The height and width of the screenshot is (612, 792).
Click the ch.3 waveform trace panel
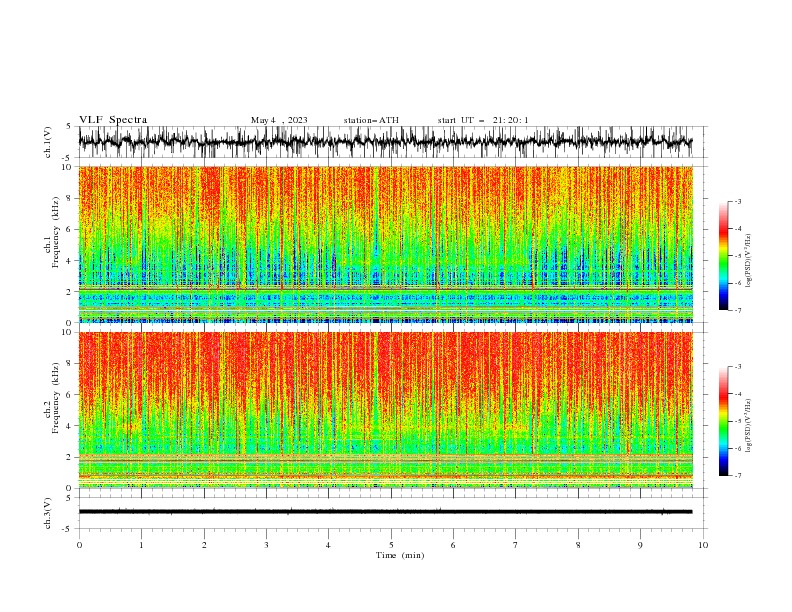pos(392,513)
